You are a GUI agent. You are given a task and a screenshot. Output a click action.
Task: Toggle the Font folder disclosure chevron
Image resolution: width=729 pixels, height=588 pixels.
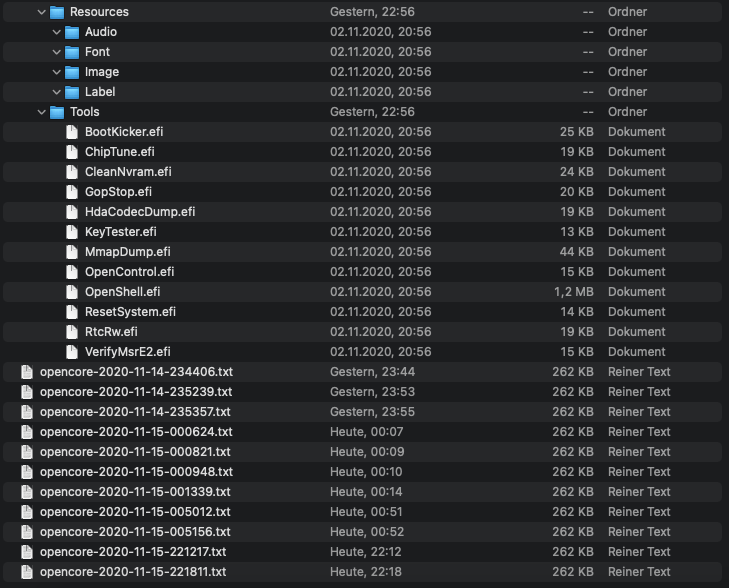coord(57,52)
